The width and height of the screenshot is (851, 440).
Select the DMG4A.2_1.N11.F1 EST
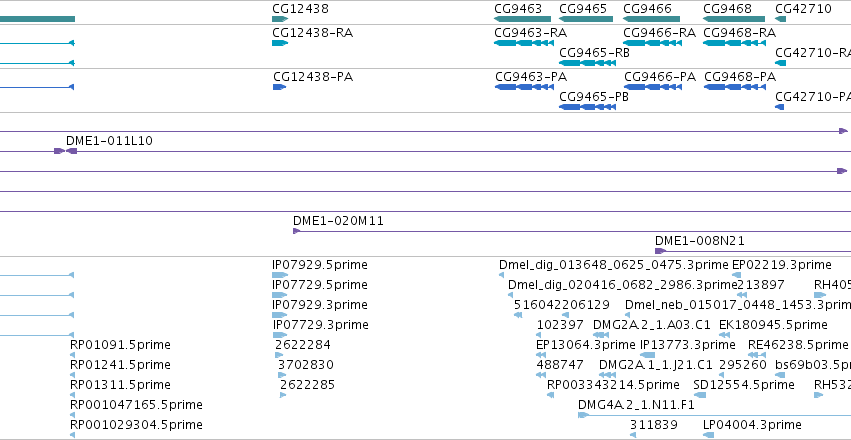click(x=583, y=415)
